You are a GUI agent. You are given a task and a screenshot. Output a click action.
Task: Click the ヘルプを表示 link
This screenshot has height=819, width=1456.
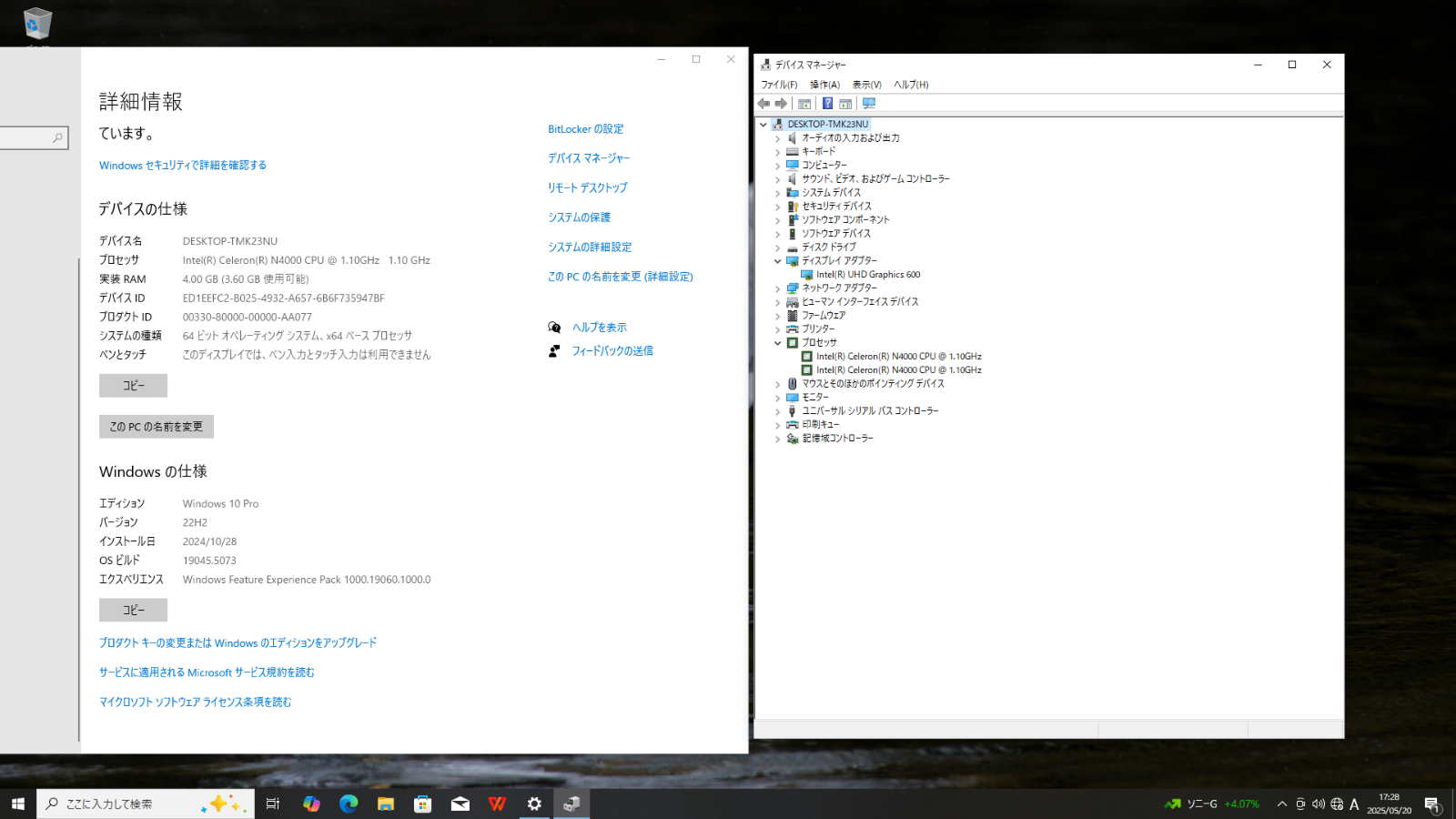click(x=599, y=328)
